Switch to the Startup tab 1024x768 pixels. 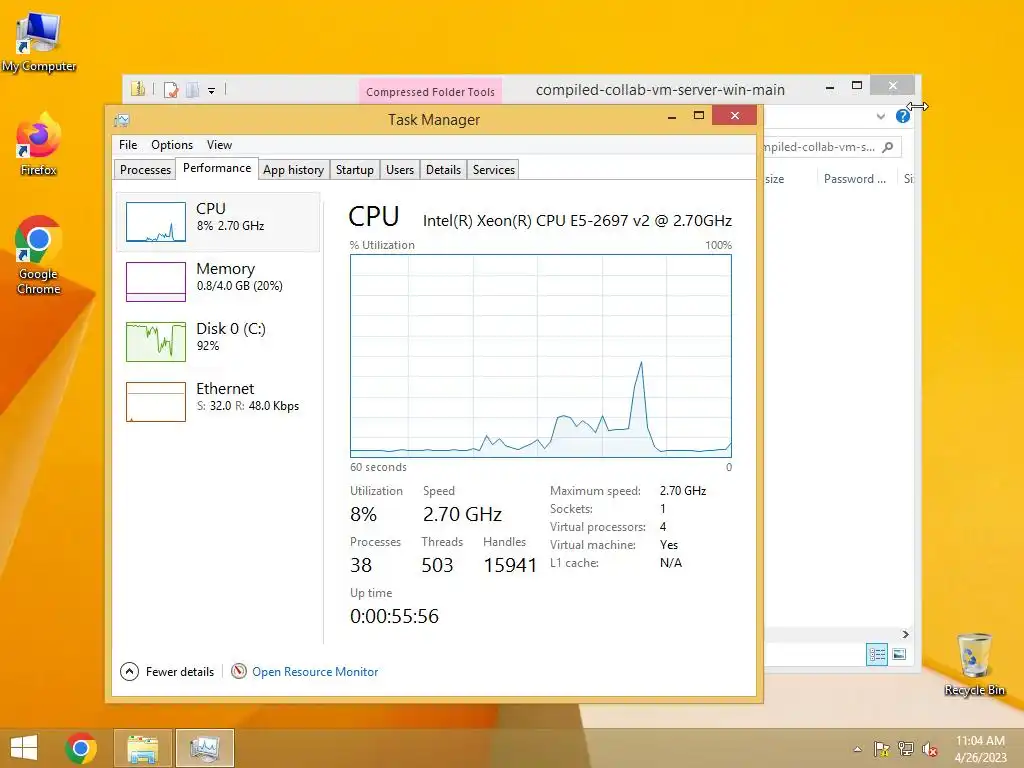click(x=355, y=170)
